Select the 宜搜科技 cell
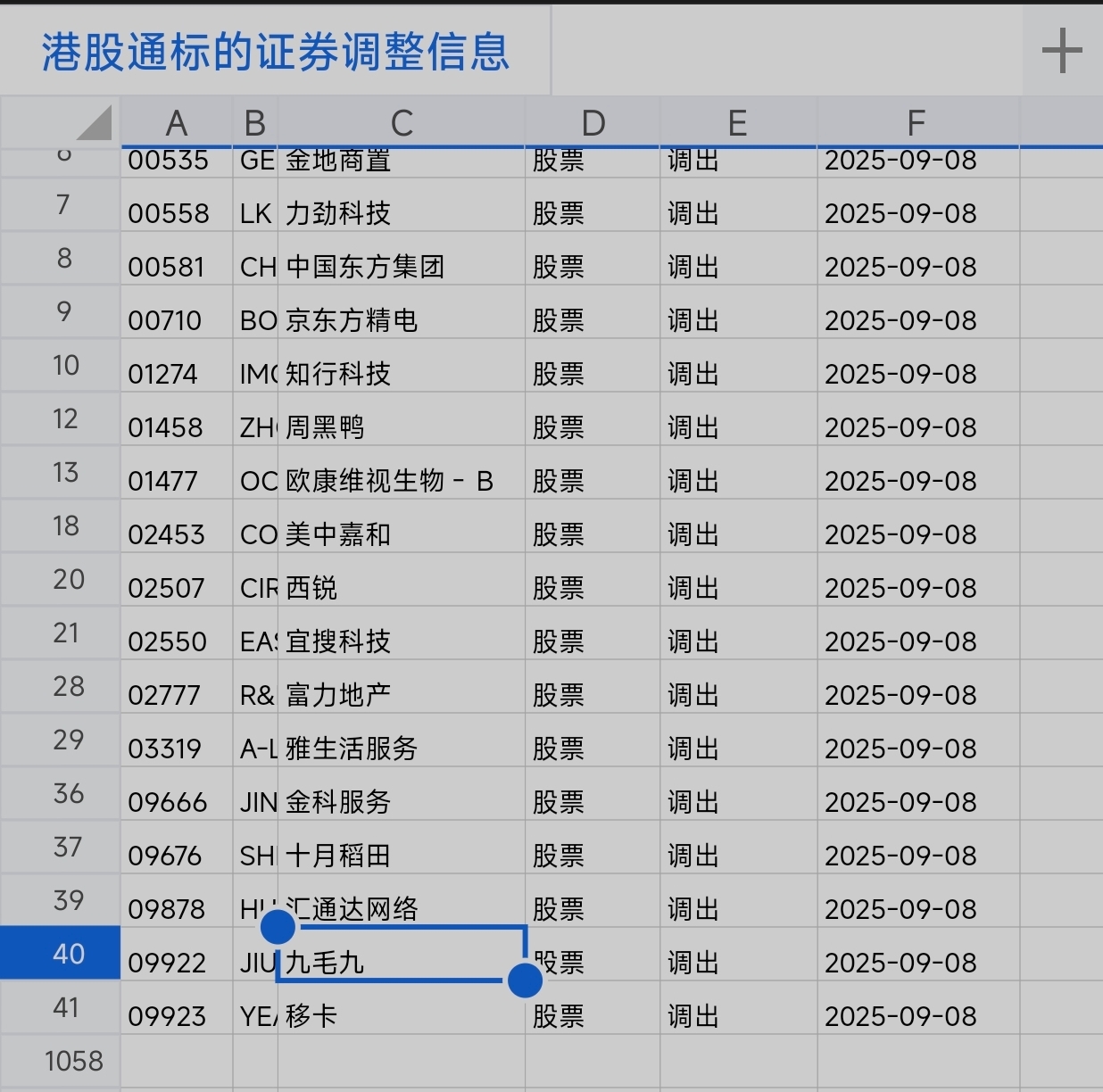Image resolution: width=1103 pixels, height=1092 pixels. click(402, 633)
